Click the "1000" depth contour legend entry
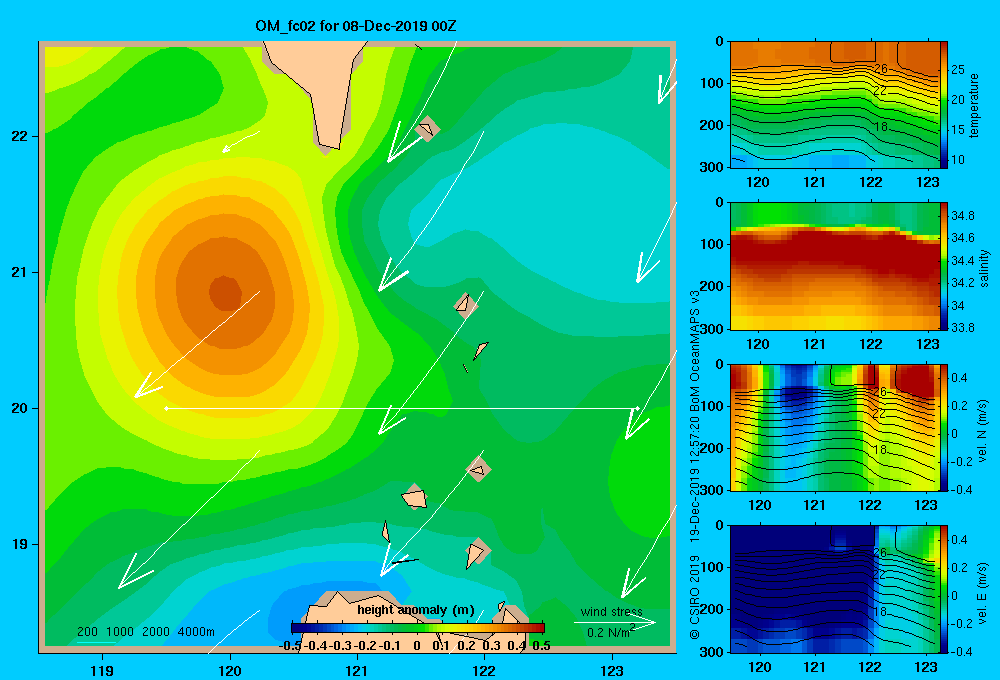Image resolution: width=1000 pixels, height=680 pixels. click(x=120, y=632)
